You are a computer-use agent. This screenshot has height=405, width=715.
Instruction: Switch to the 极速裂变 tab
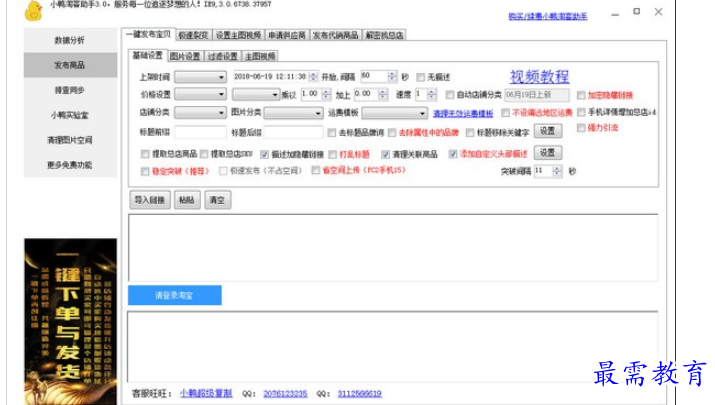pos(193,35)
